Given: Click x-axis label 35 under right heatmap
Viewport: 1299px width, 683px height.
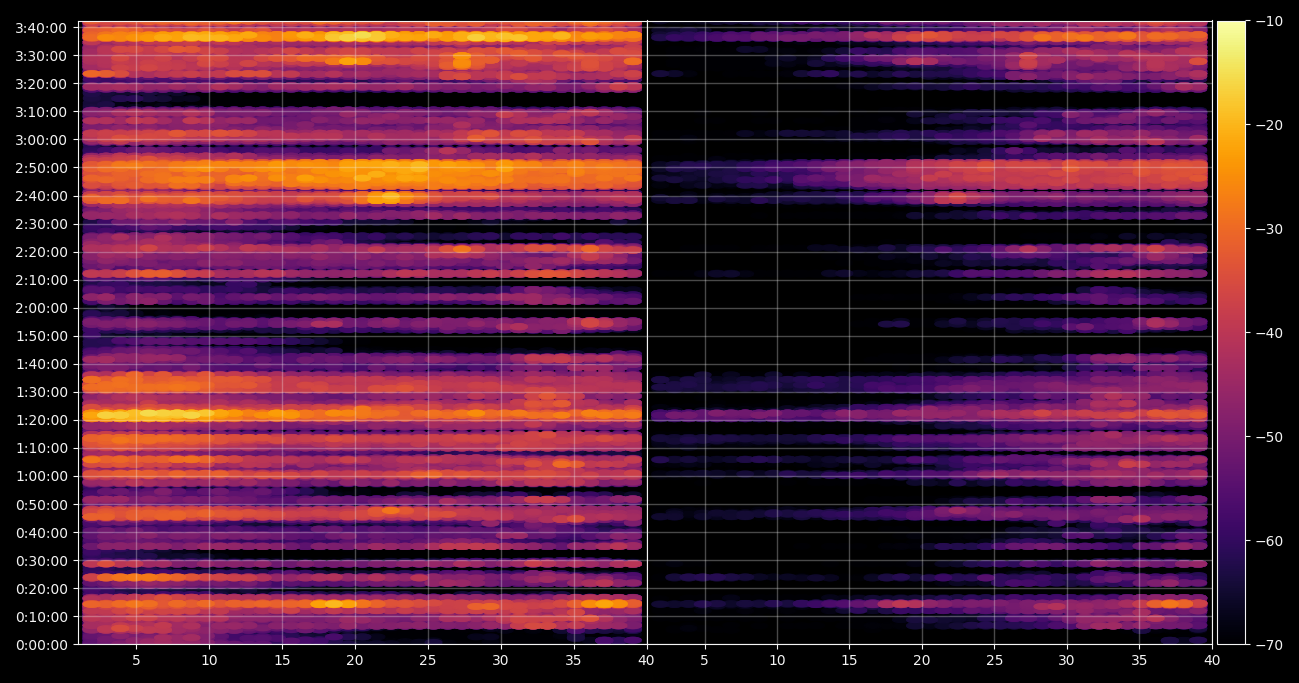Looking at the screenshot, I should [1140, 660].
